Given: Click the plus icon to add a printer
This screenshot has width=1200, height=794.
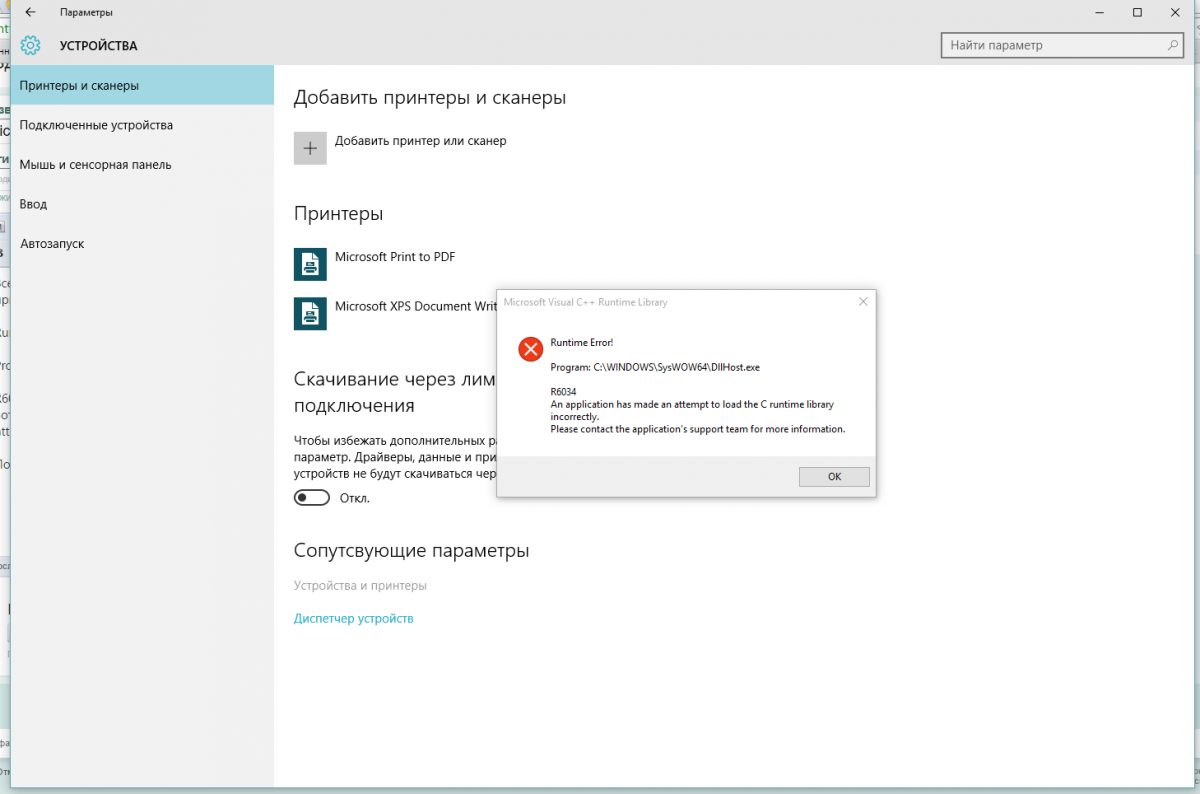Looking at the screenshot, I should click(310, 148).
